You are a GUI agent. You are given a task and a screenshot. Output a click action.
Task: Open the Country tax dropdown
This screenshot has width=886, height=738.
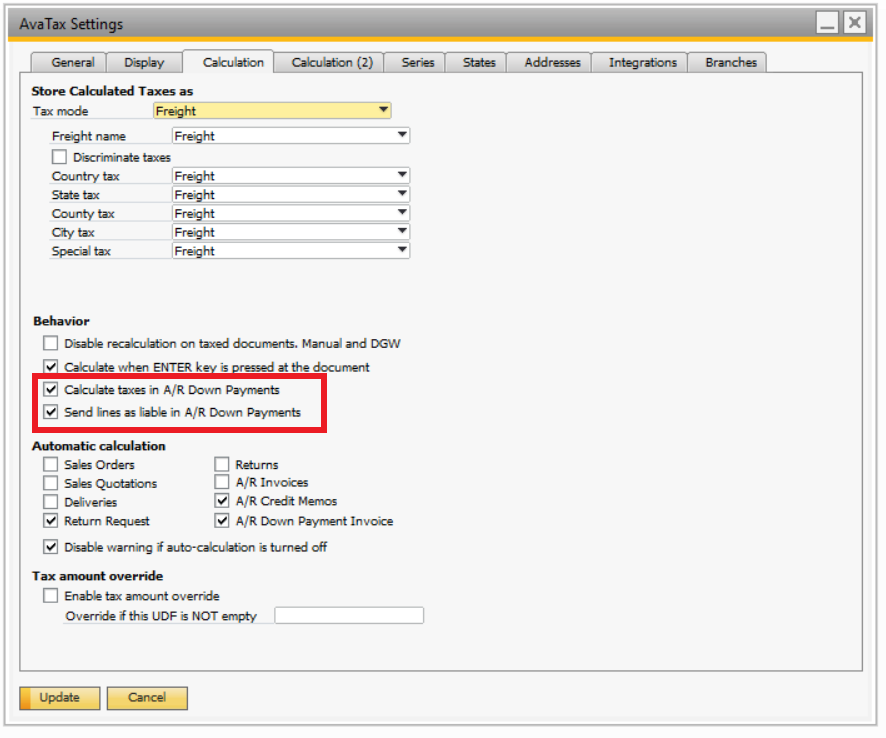click(290, 176)
